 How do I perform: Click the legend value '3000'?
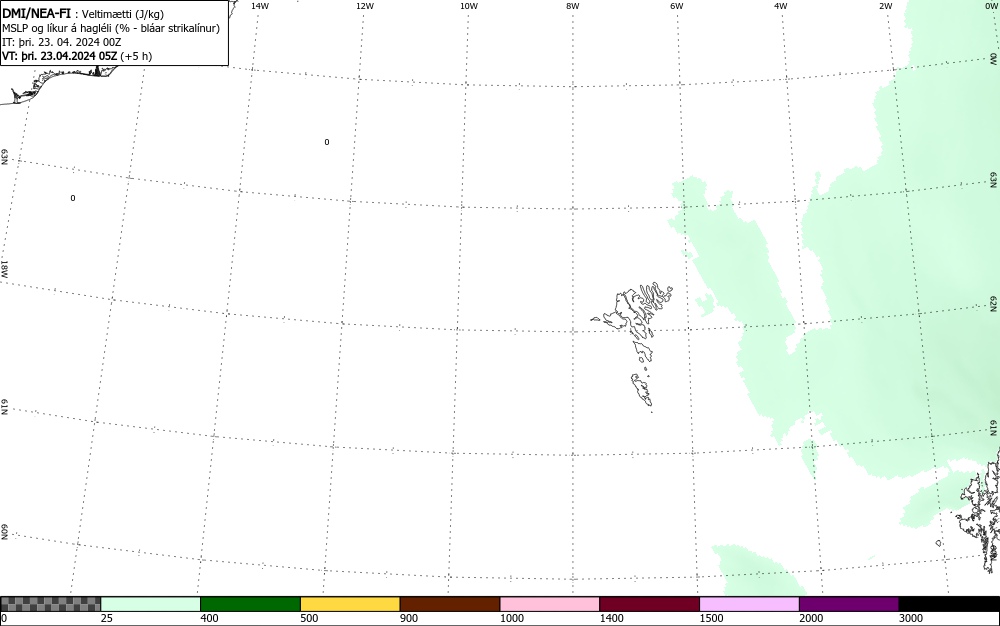click(911, 618)
